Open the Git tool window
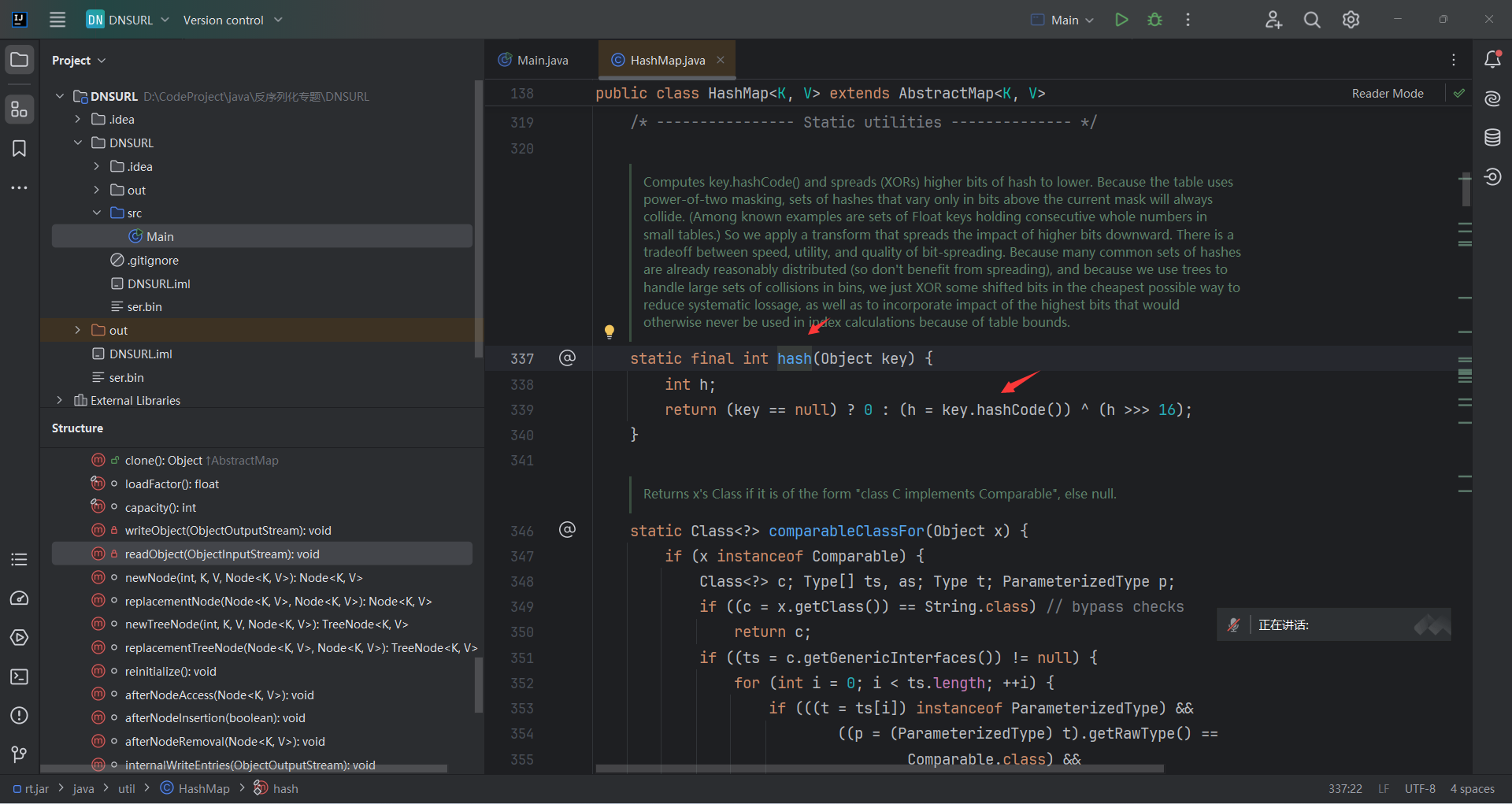1512x804 pixels. coord(20,754)
